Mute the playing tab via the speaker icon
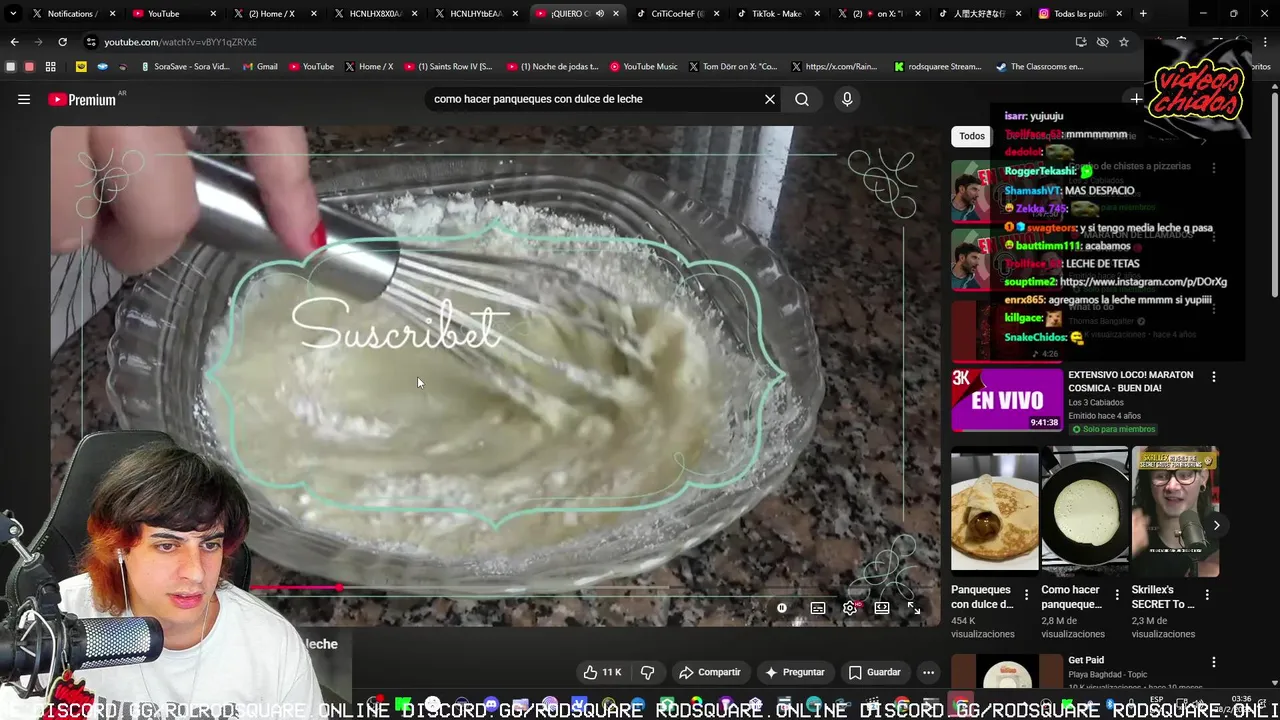 pyautogui.click(x=600, y=14)
